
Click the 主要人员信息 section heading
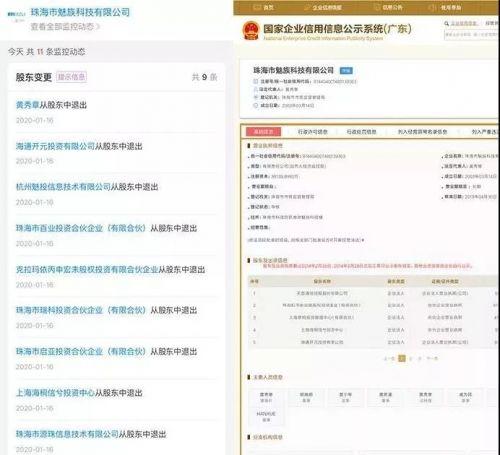268,377
